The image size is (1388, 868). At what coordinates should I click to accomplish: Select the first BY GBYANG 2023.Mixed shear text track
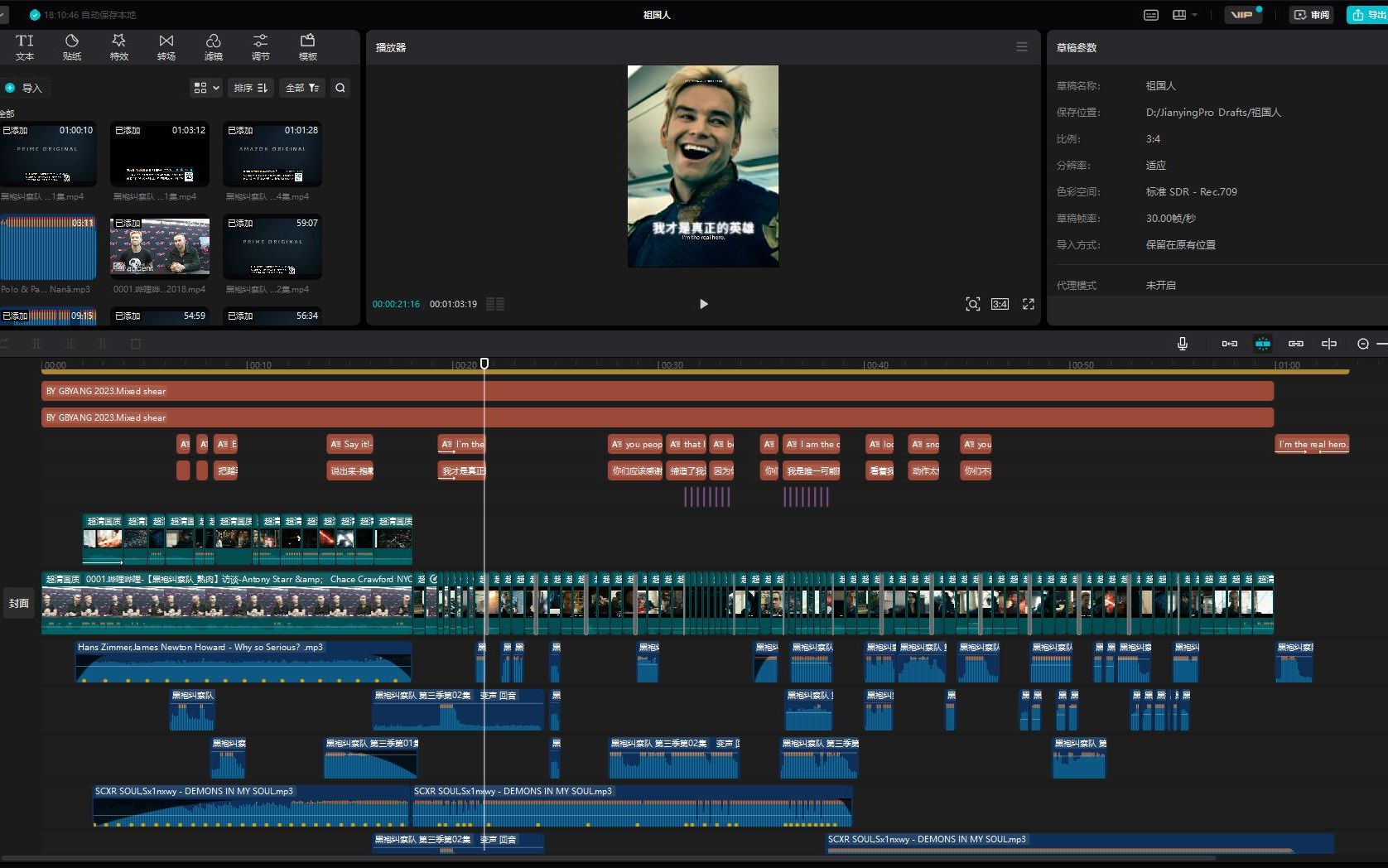658,391
